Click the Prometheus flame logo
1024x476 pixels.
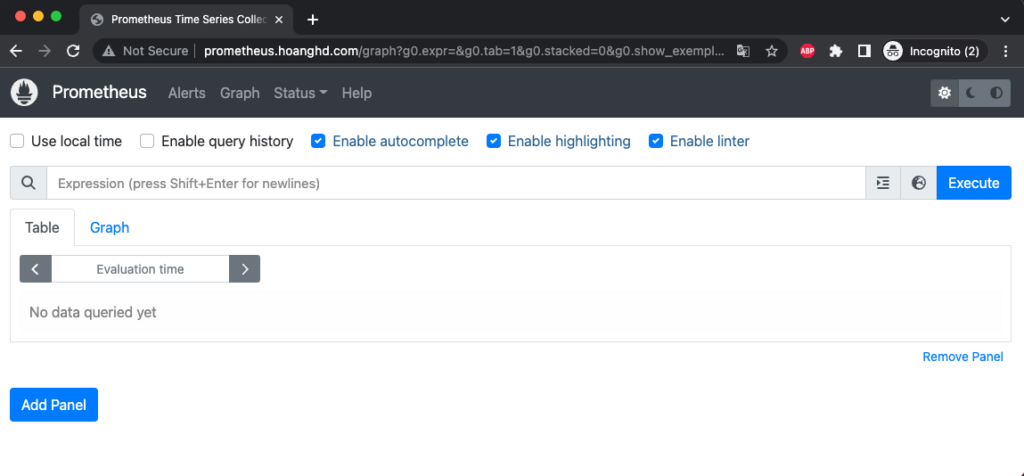24,93
